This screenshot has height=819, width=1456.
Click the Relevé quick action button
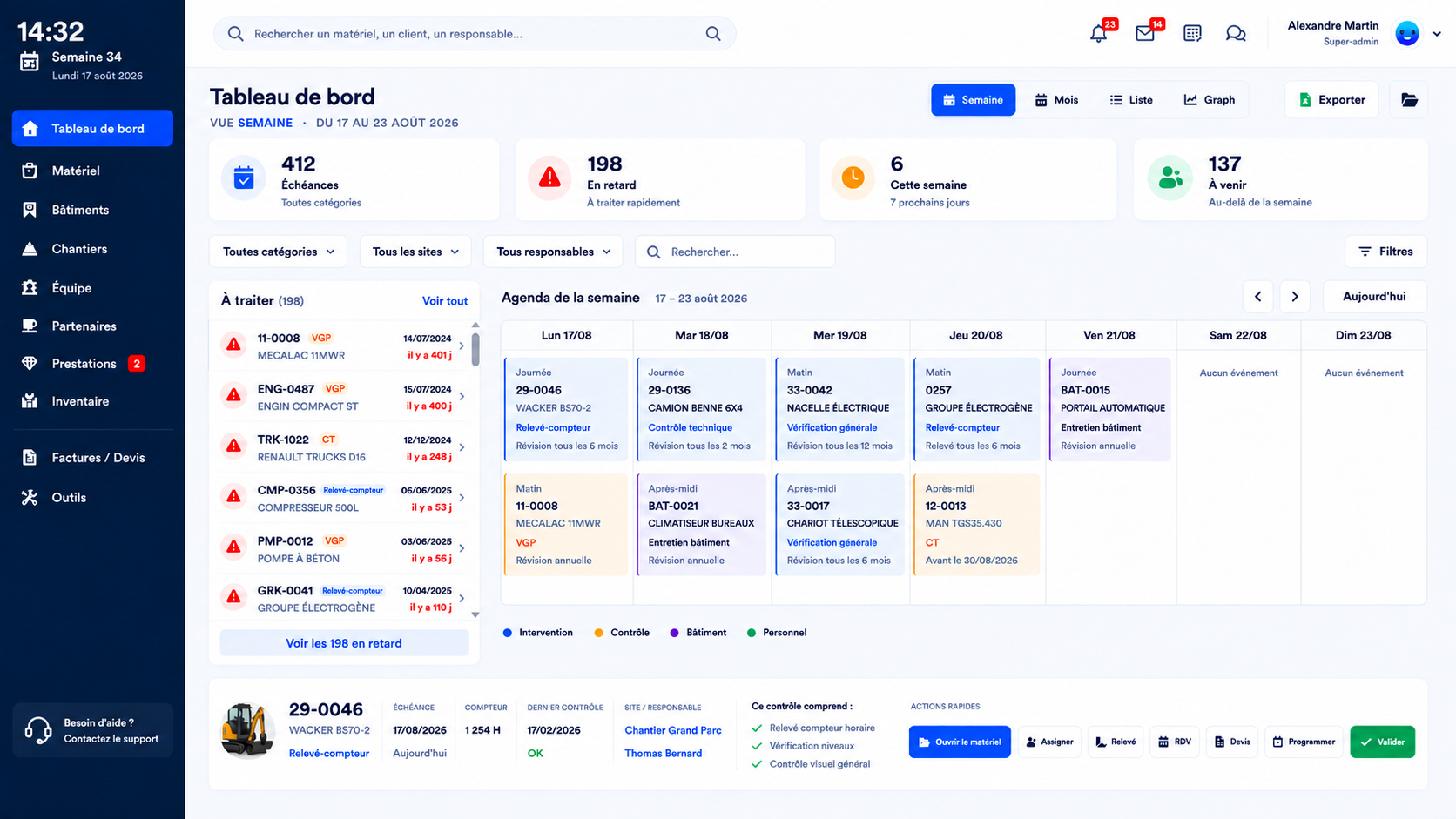click(x=1116, y=742)
